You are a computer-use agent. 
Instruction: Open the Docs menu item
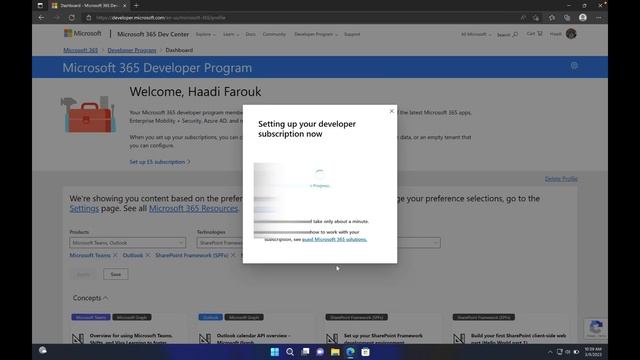[251, 34]
